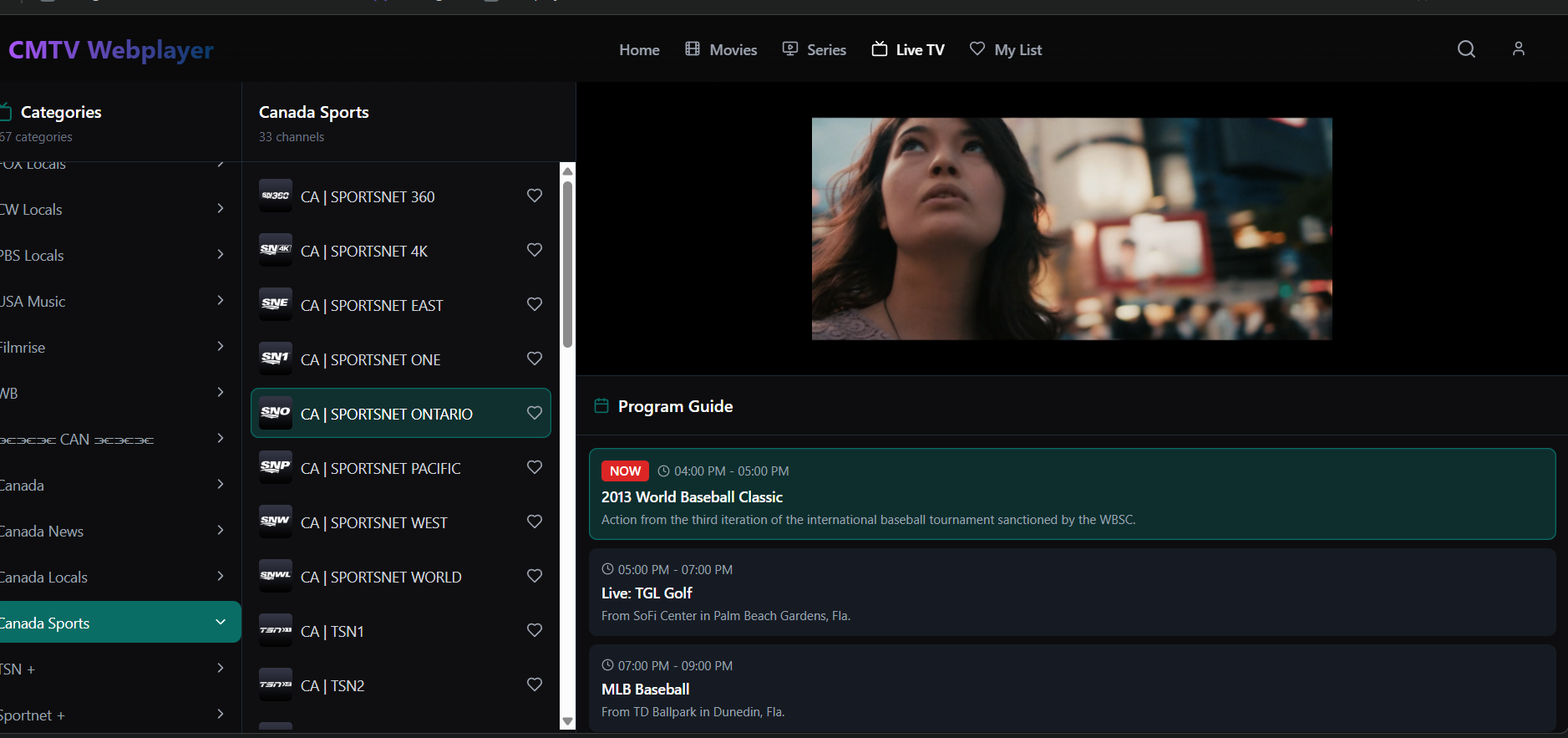Image resolution: width=1568 pixels, height=738 pixels.
Task: Expand the CW Locals category chevron
Action: click(221, 208)
